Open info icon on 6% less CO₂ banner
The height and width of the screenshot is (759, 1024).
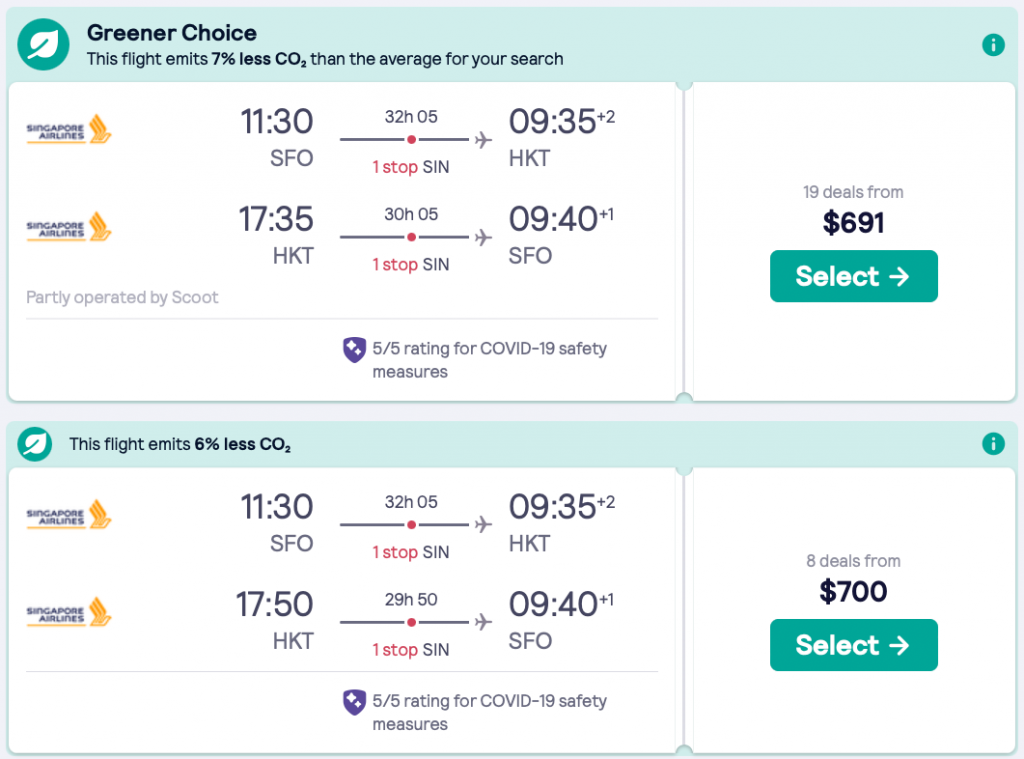click(x=992, y=443)
